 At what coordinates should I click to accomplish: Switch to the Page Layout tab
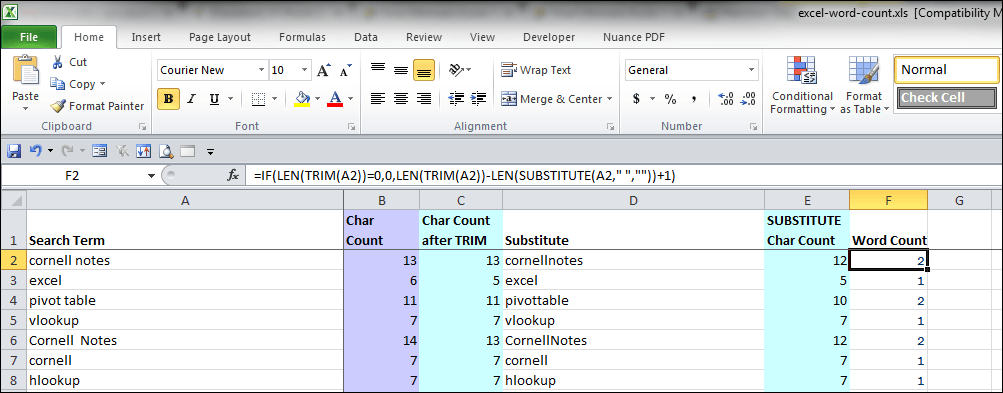(220, 37)
